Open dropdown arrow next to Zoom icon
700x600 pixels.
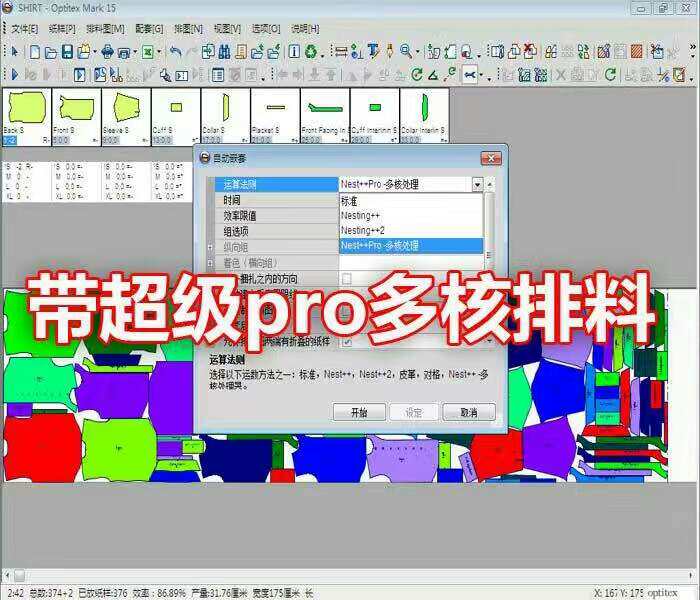[x=417, y=52]
